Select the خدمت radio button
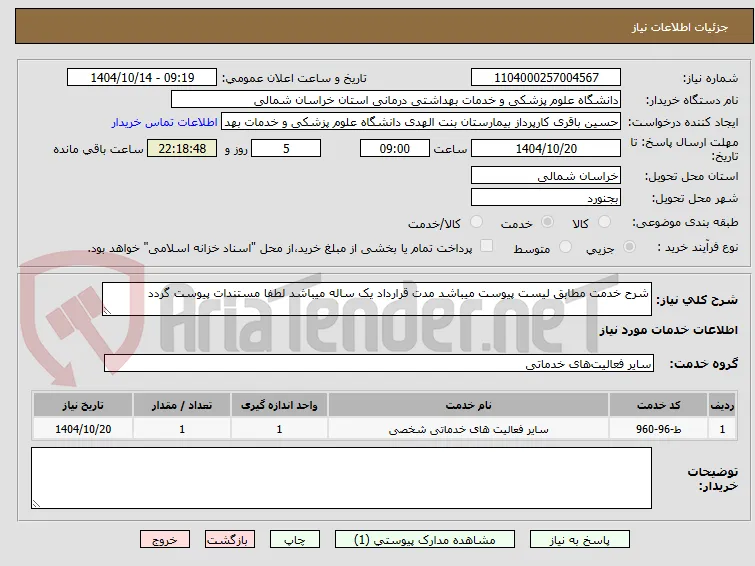 [547, 222]
